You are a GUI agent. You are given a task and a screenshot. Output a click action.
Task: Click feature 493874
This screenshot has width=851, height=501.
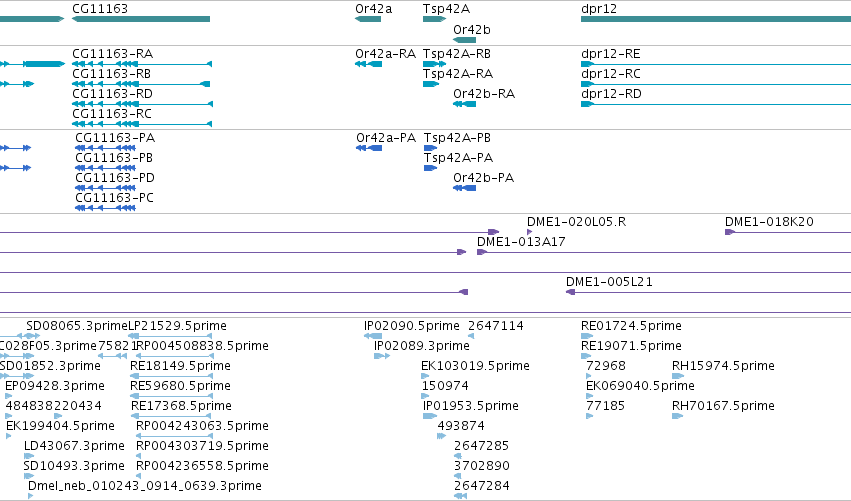[x=461, y=426]
